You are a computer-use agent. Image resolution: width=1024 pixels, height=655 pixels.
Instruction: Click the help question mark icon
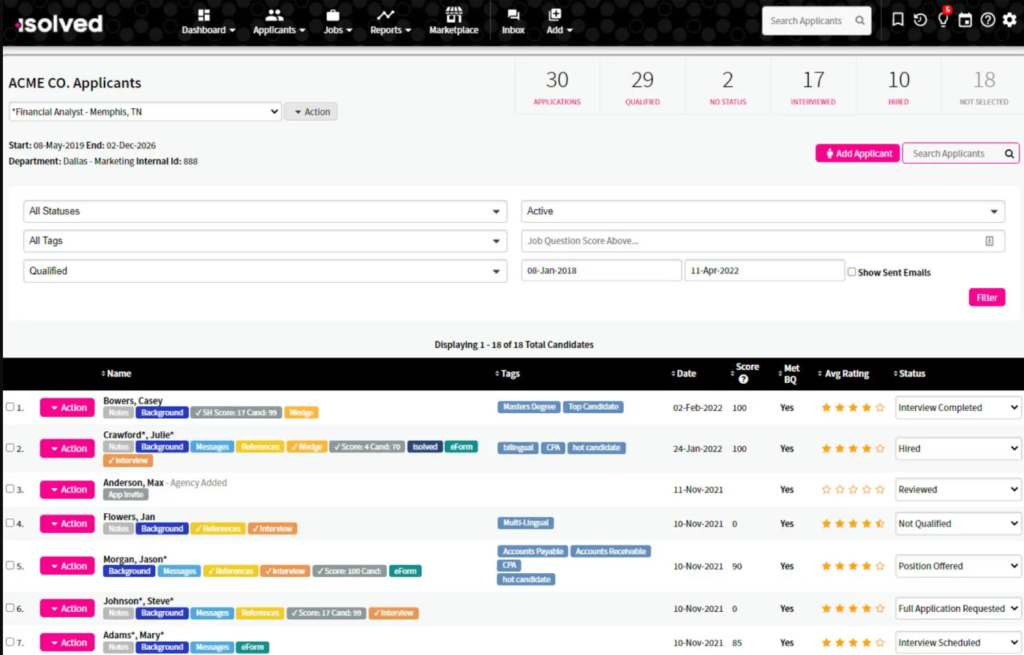tap(986, 18)
